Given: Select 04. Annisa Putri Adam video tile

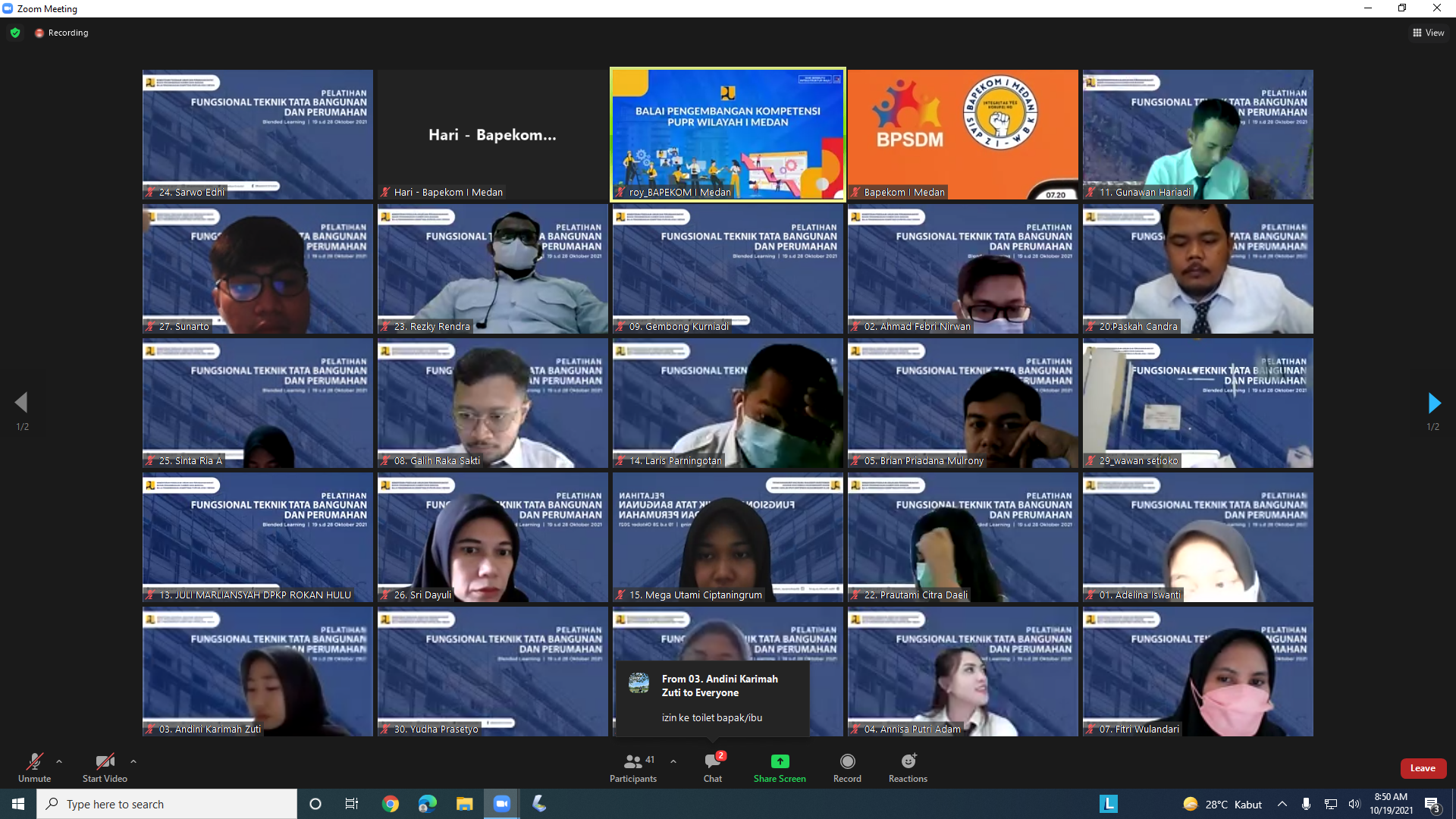Looking at the screenshot, I should coord(963,671).
